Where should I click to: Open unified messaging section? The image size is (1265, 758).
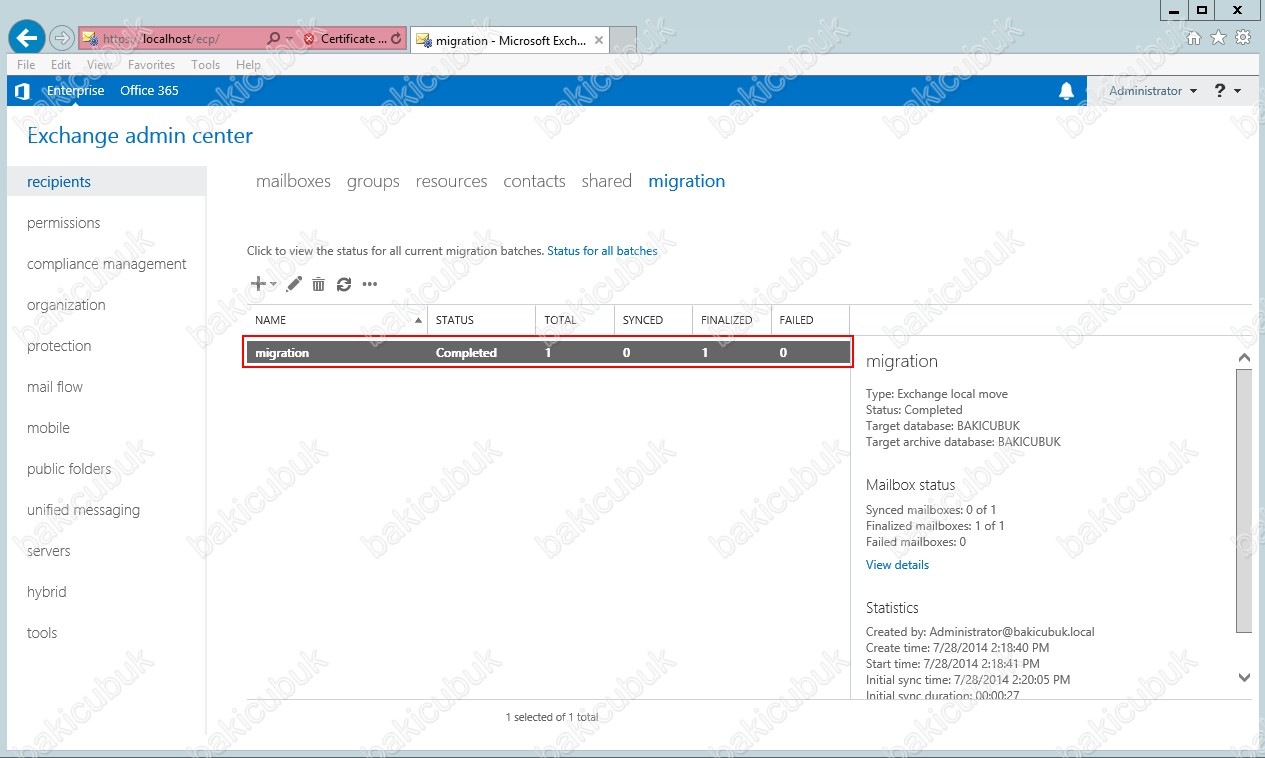[83, 510]
